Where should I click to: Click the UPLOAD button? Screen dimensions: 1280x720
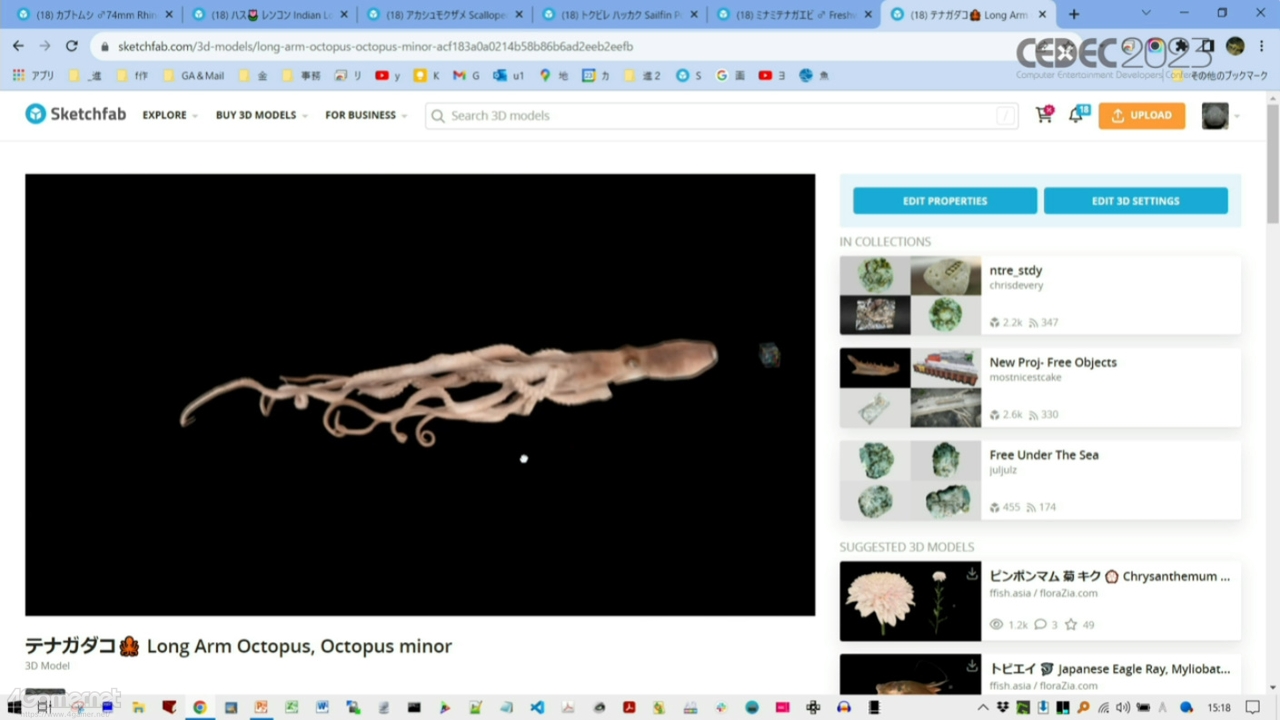(1142, 116)
